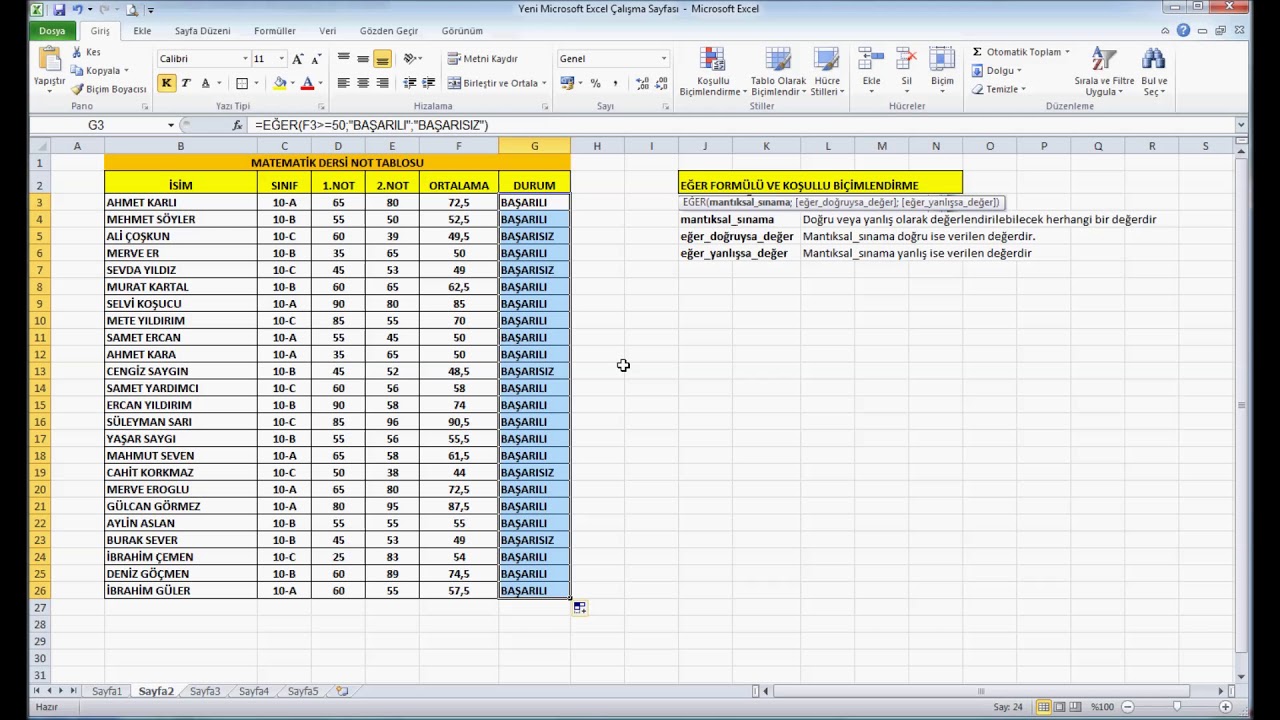Click the zoom in plus button
The width and height of the screenshot is (1280, 720).
(1226, 707)
